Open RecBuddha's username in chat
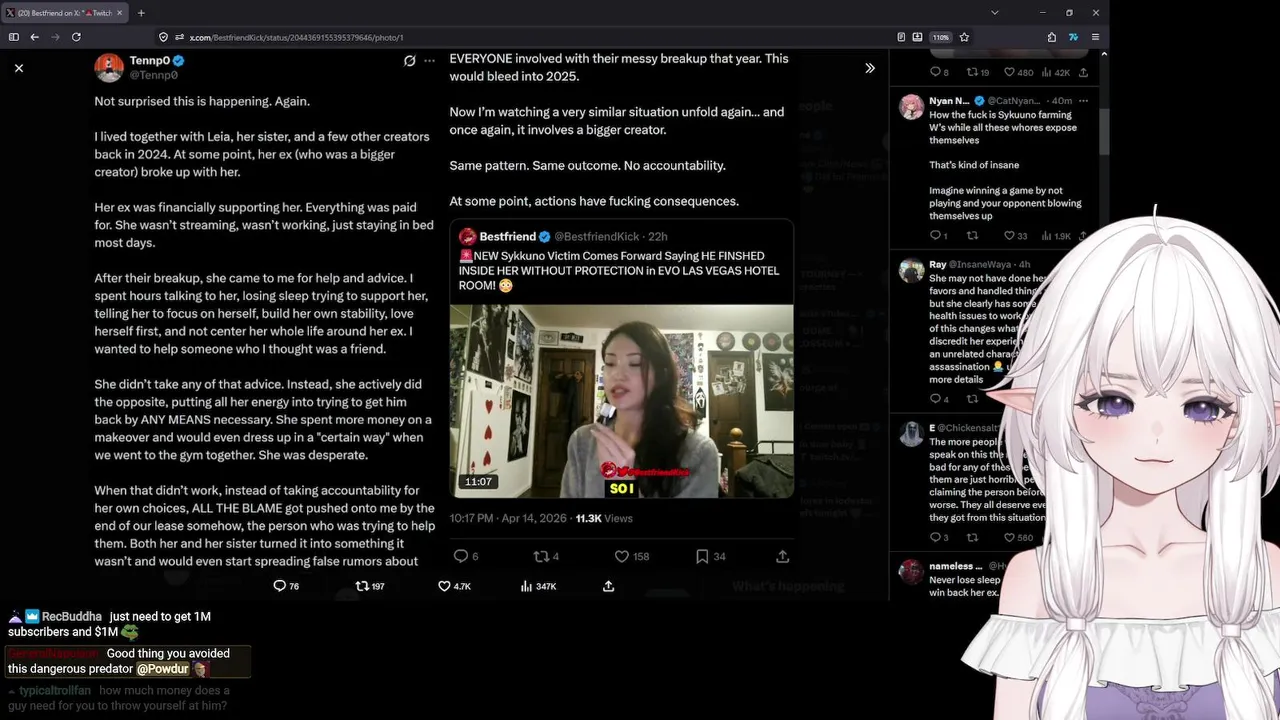This screenshot has height=720, width=1280. pos(72,616)
